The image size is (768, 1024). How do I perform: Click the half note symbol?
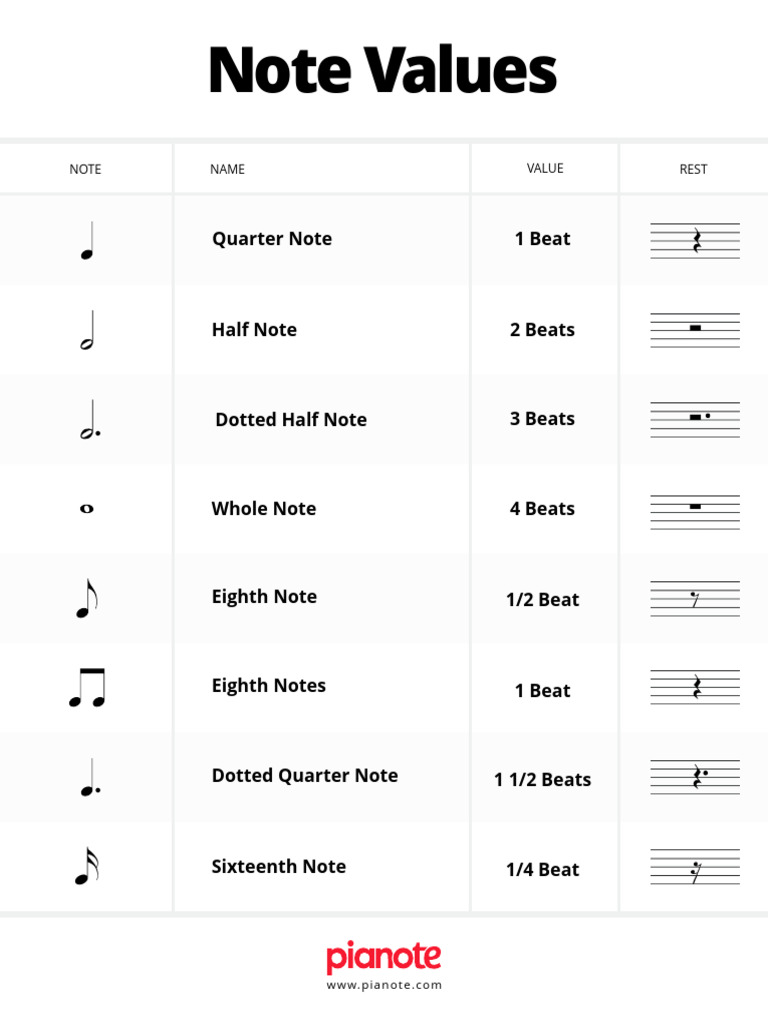(x=87, y=331)
